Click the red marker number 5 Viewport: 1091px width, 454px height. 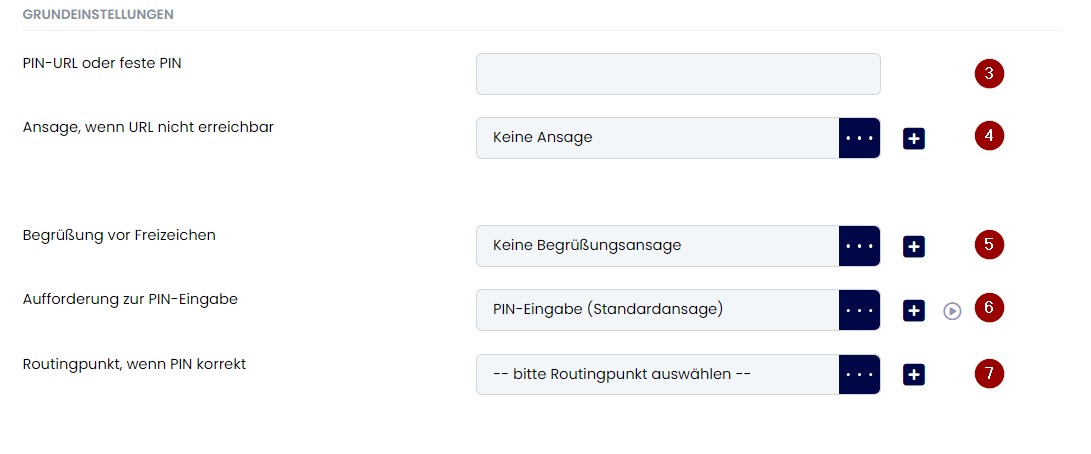989,244
